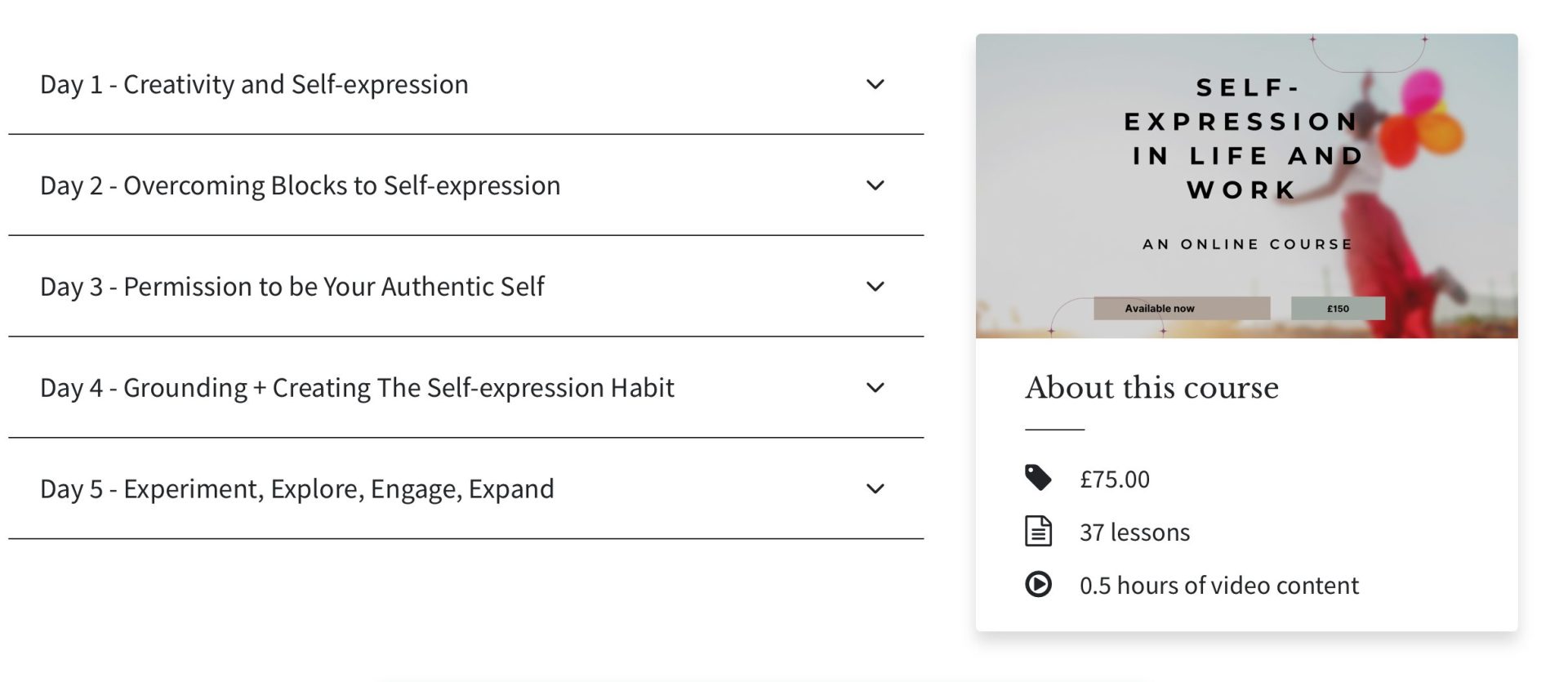
Task: Click Day 3 - Permission to be Your Authentic Self
Action: (292, 287)
